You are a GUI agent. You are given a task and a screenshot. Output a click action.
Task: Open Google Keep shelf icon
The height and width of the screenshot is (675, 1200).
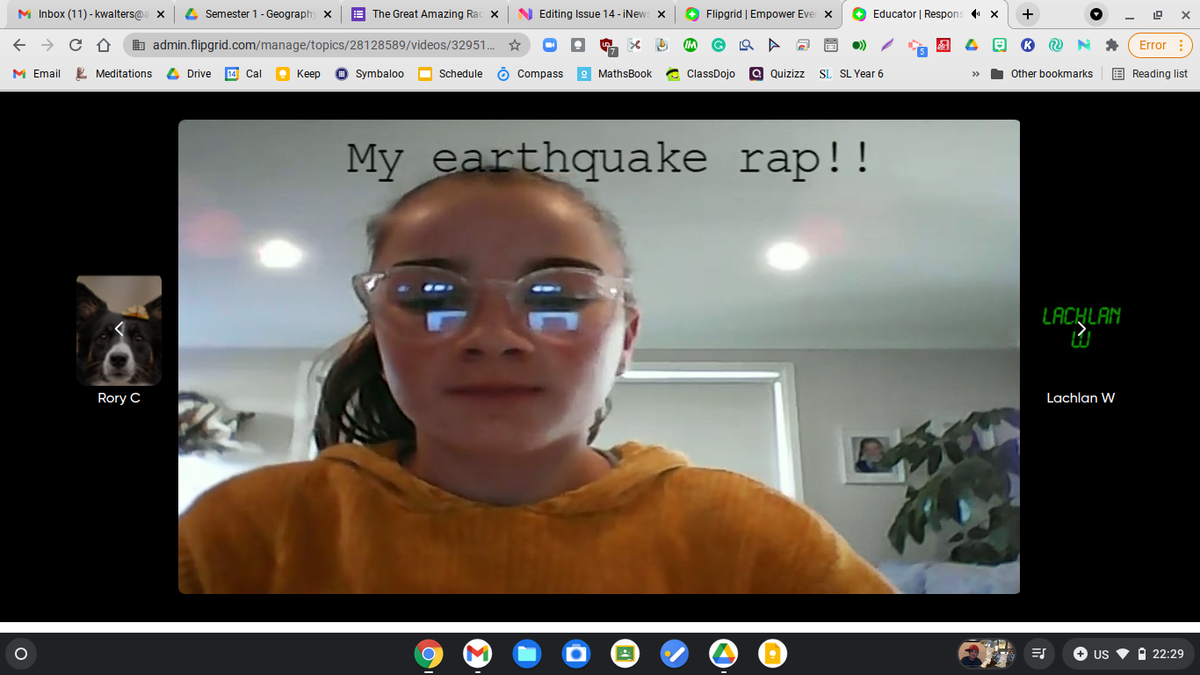(x=771, y=654)
